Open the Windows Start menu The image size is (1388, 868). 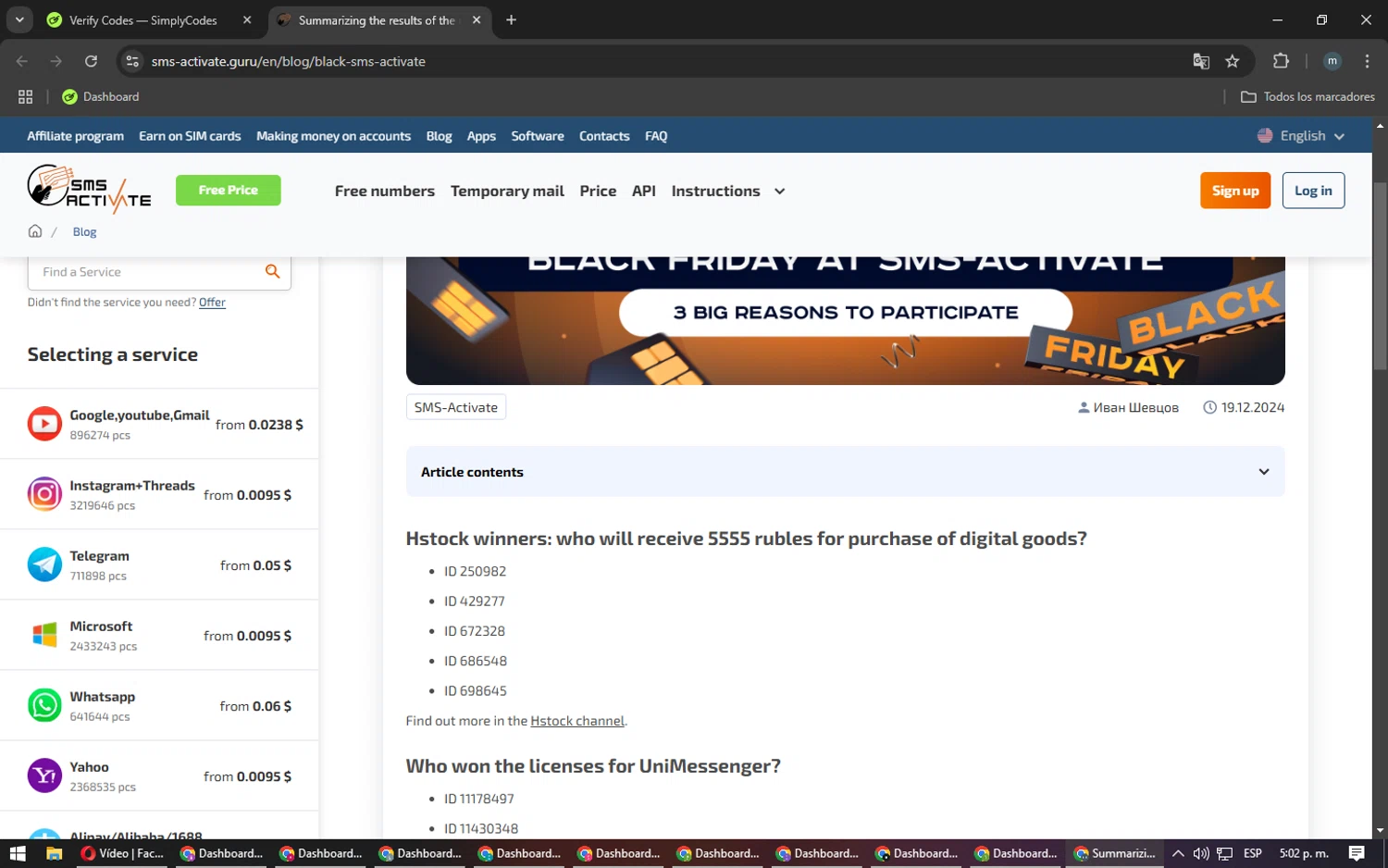click(x=18, y=853)
